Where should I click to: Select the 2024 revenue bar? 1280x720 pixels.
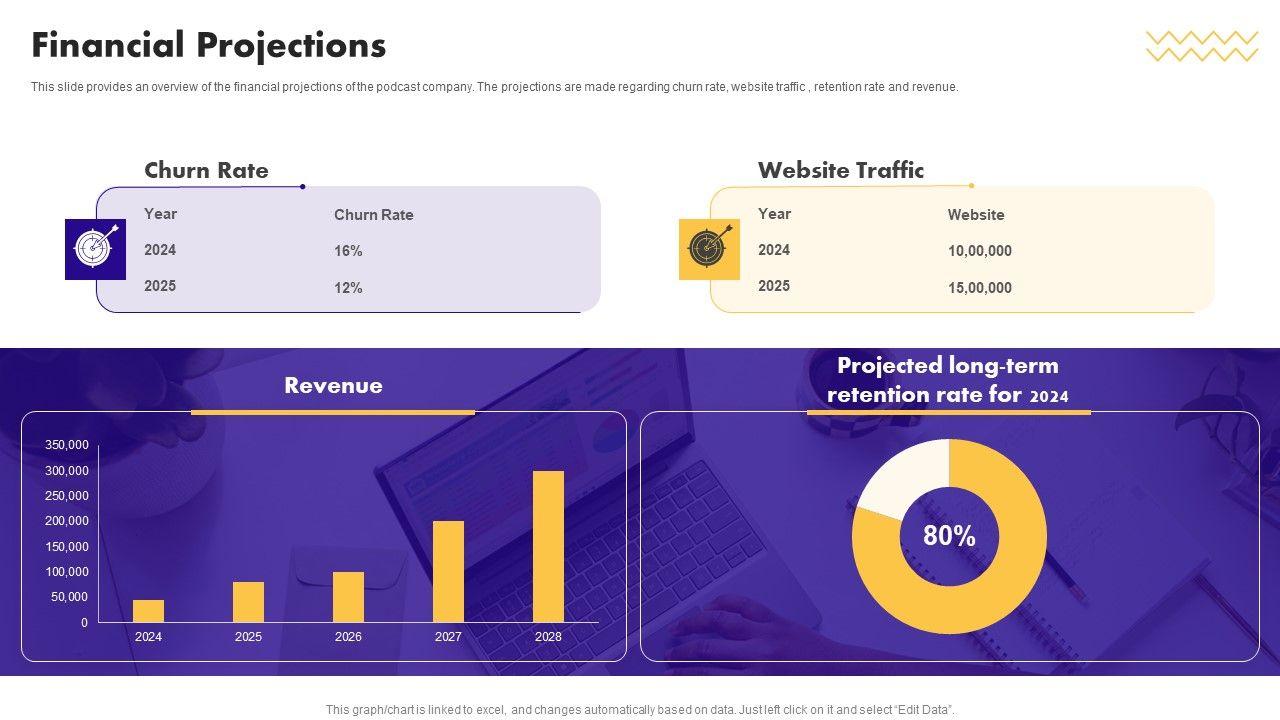pyautogui.click(x=148, y=611)
